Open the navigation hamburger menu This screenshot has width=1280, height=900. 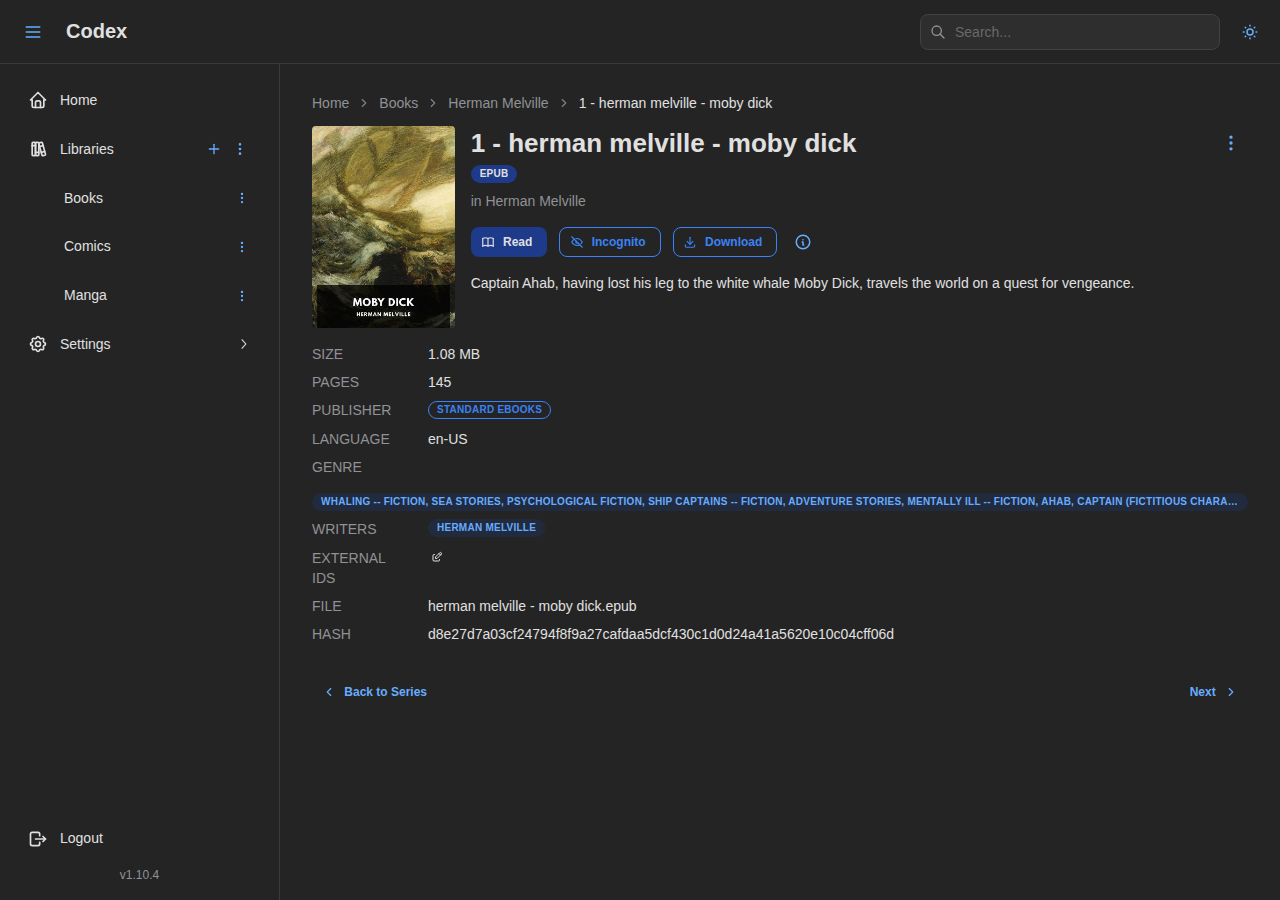[33, 31]
